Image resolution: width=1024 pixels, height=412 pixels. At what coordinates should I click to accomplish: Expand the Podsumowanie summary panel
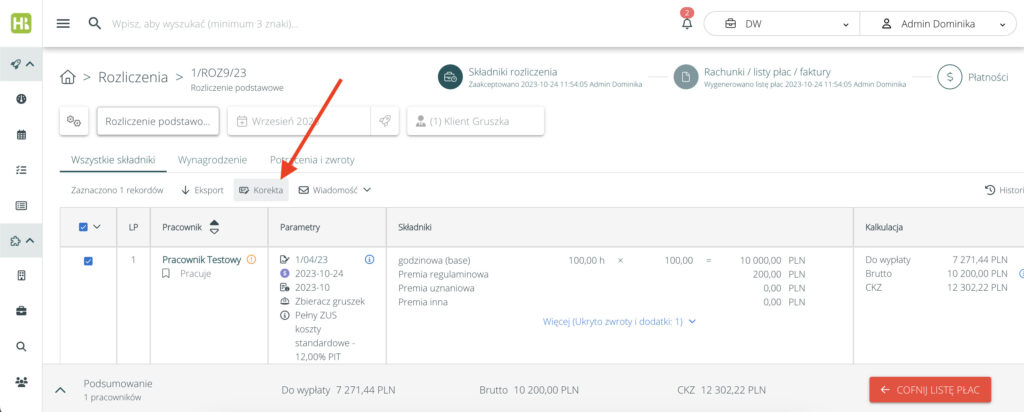(60, 389)
